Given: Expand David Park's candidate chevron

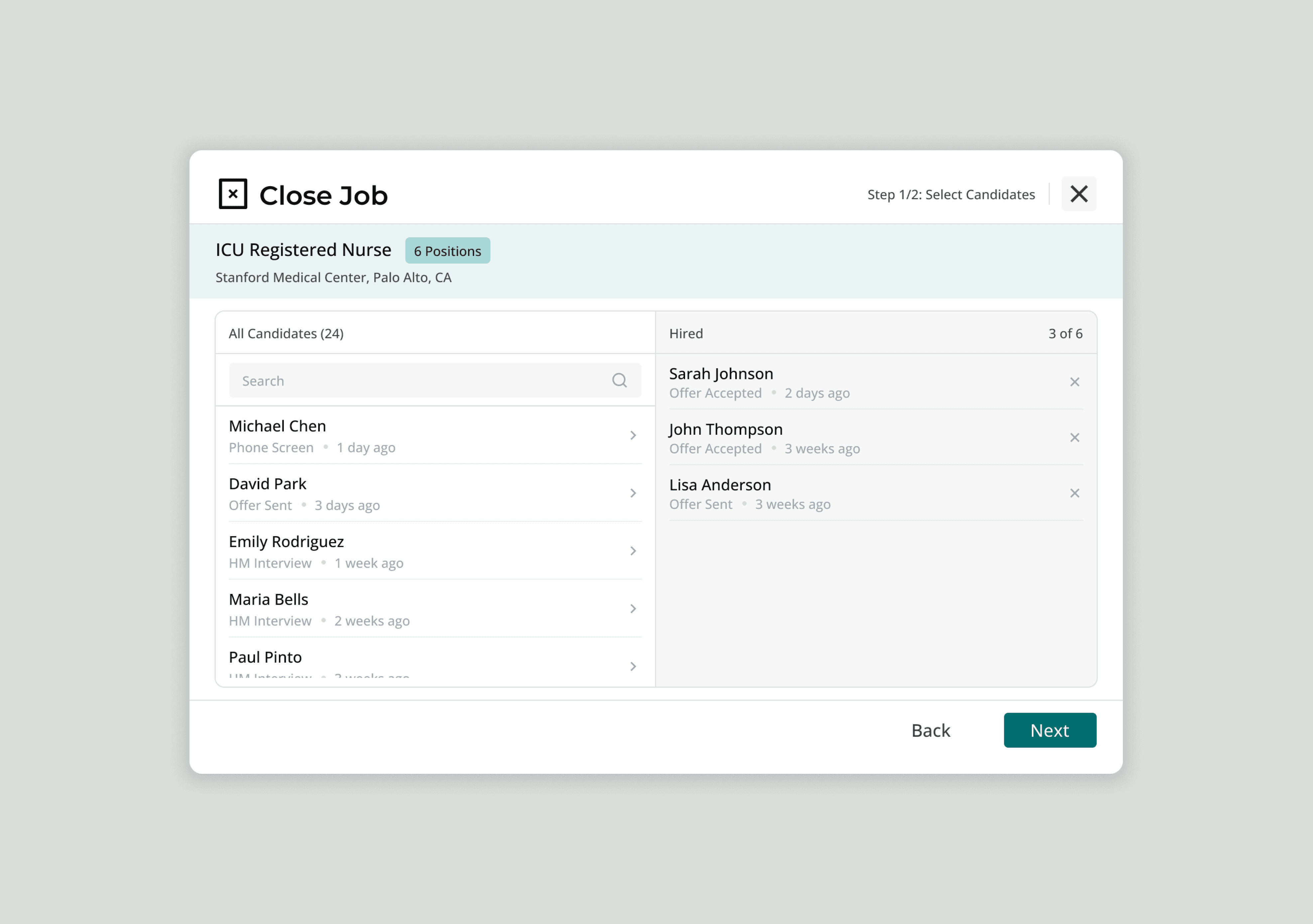Looking at the screenshot, I should click(x=633, y=493).
